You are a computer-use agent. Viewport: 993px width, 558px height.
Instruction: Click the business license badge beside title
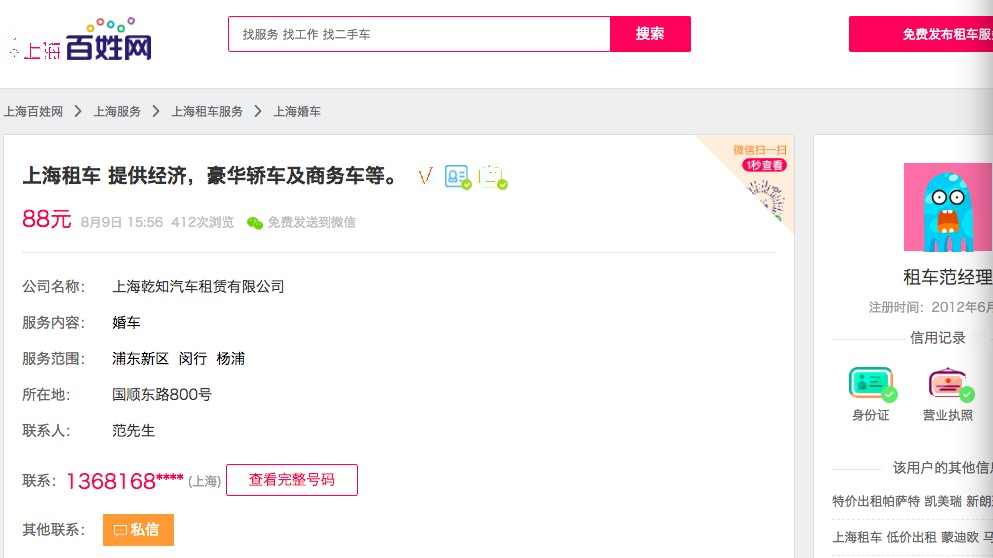pyautogui.click(x=492, y=177)
